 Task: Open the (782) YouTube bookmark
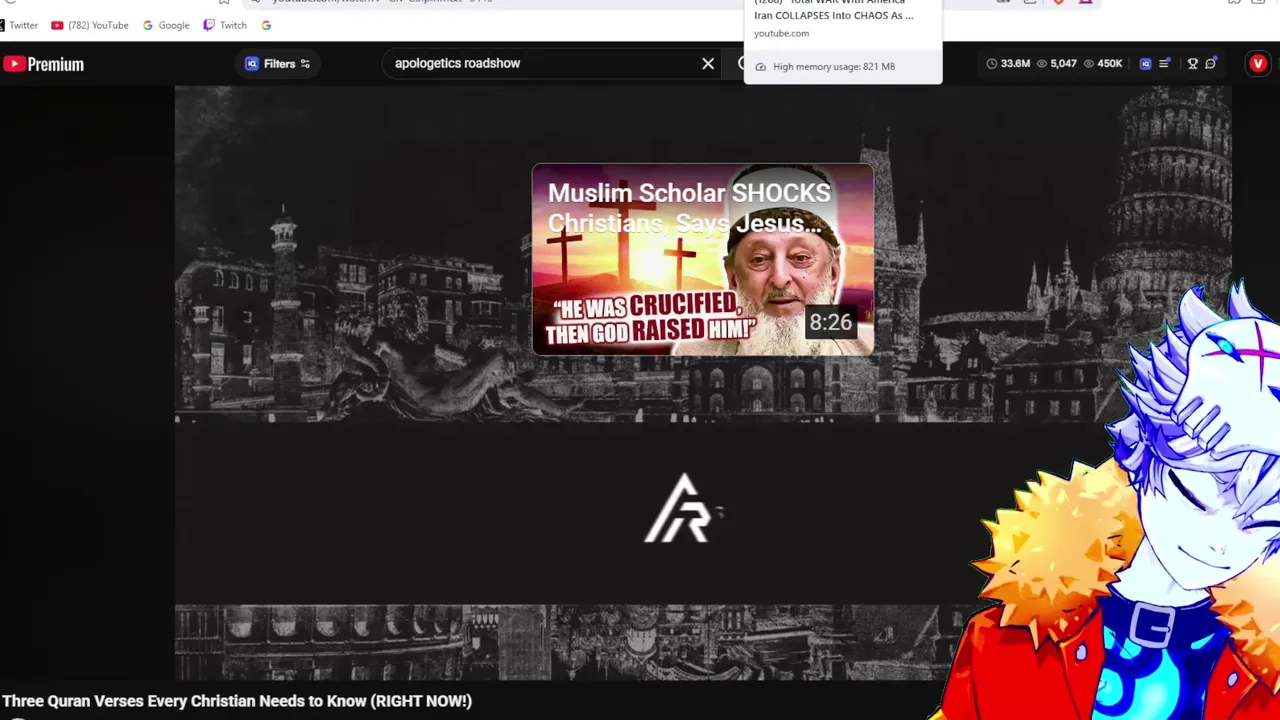point(90,25)
